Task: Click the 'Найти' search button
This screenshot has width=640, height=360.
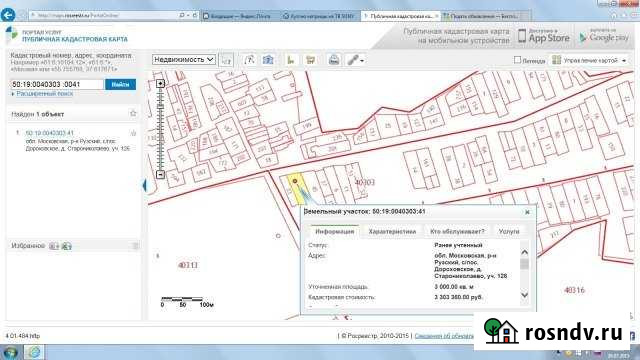Action: 120,84
